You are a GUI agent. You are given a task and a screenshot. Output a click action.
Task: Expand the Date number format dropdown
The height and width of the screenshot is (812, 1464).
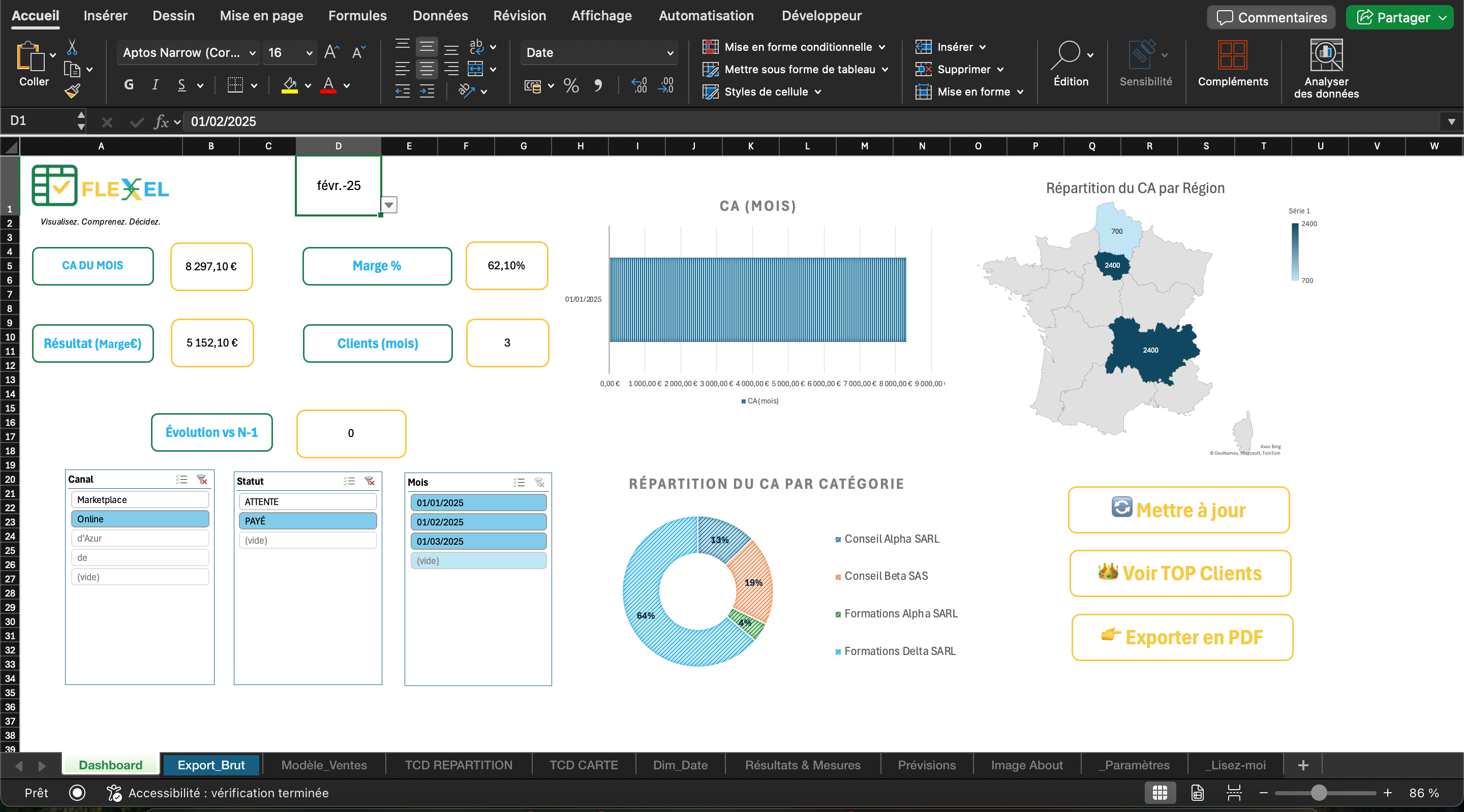click(669, 53)
